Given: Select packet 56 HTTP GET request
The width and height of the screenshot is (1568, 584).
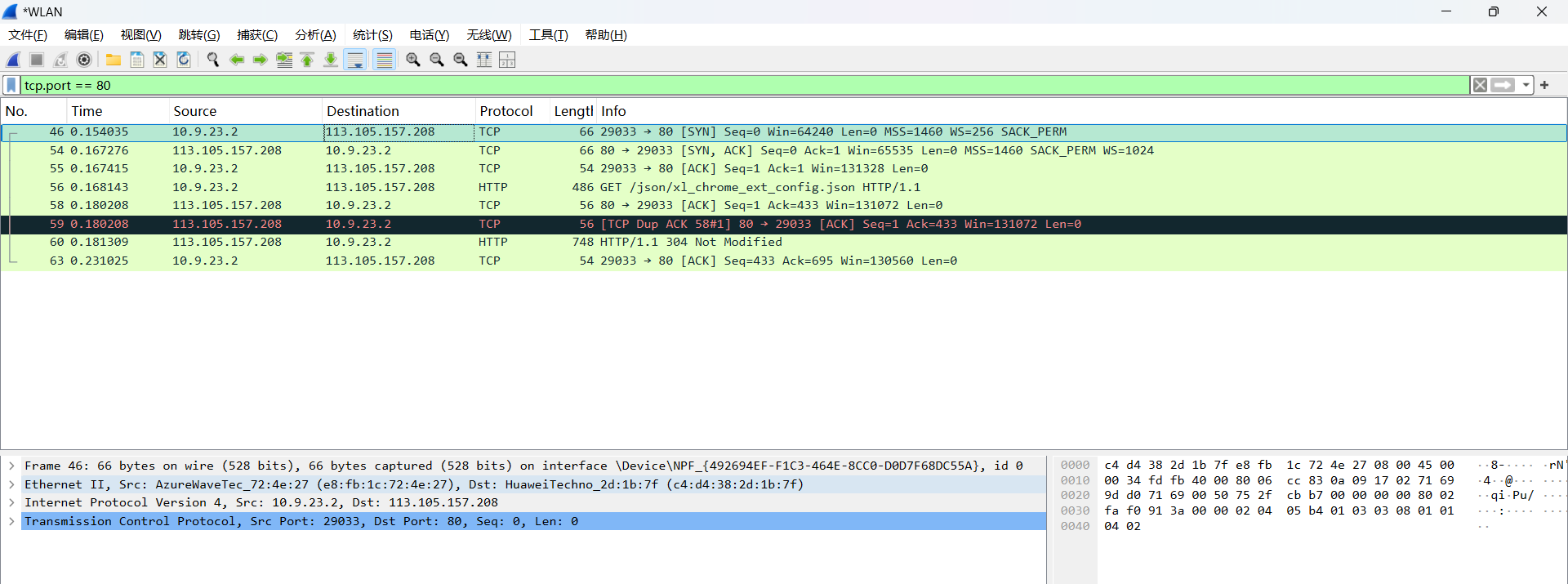Looking at the screenshot, I should 784,187.
